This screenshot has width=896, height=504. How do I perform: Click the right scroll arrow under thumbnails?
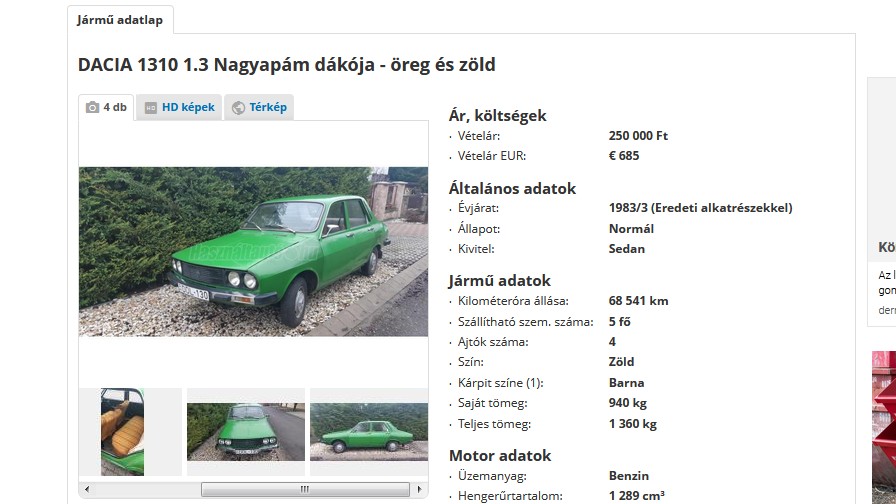click(419, 489)
